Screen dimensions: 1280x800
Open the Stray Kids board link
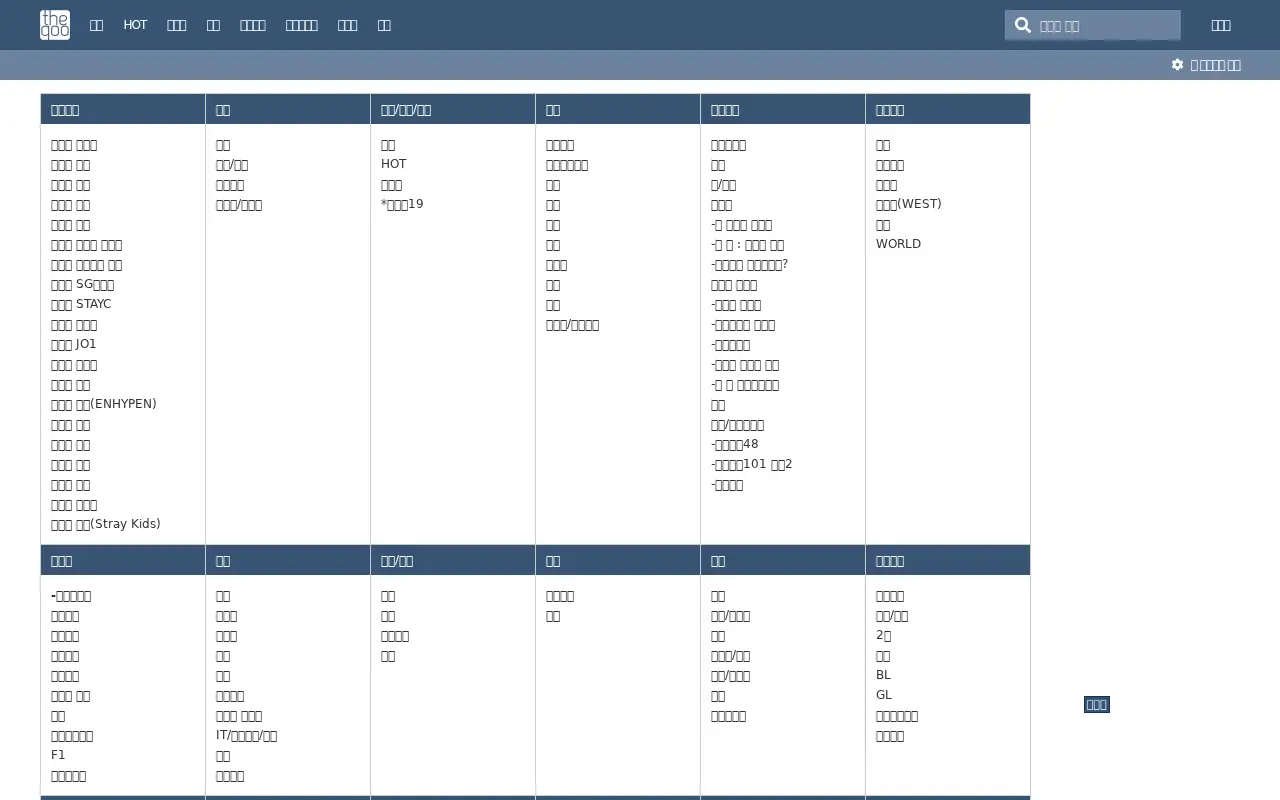pos(106,524)
